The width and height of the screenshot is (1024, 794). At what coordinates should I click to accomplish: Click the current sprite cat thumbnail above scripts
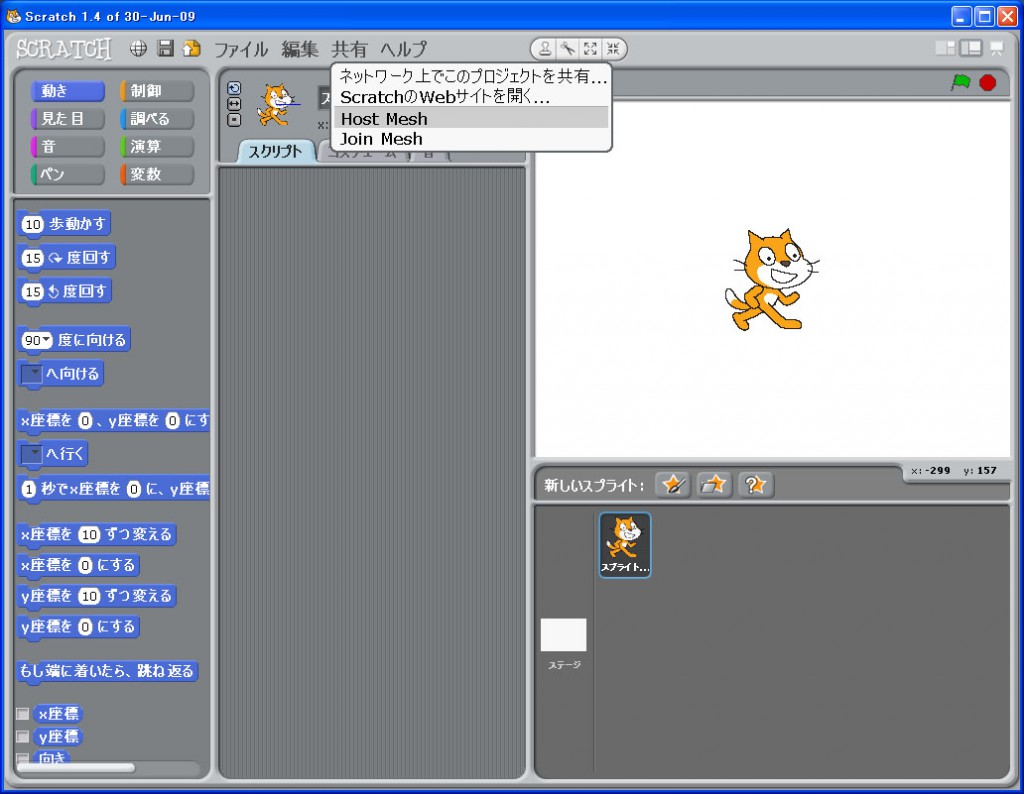(x=278, y=104)
